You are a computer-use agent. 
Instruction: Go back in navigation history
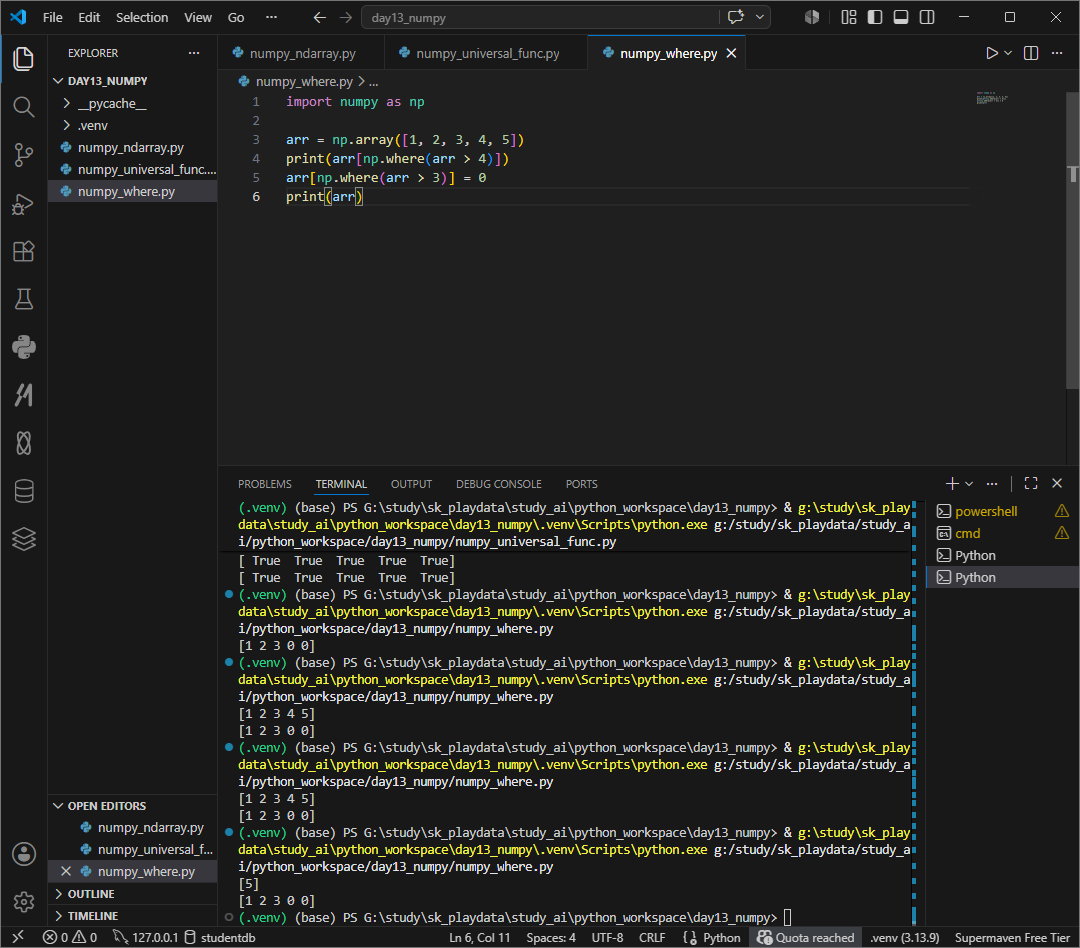[320, 17]
